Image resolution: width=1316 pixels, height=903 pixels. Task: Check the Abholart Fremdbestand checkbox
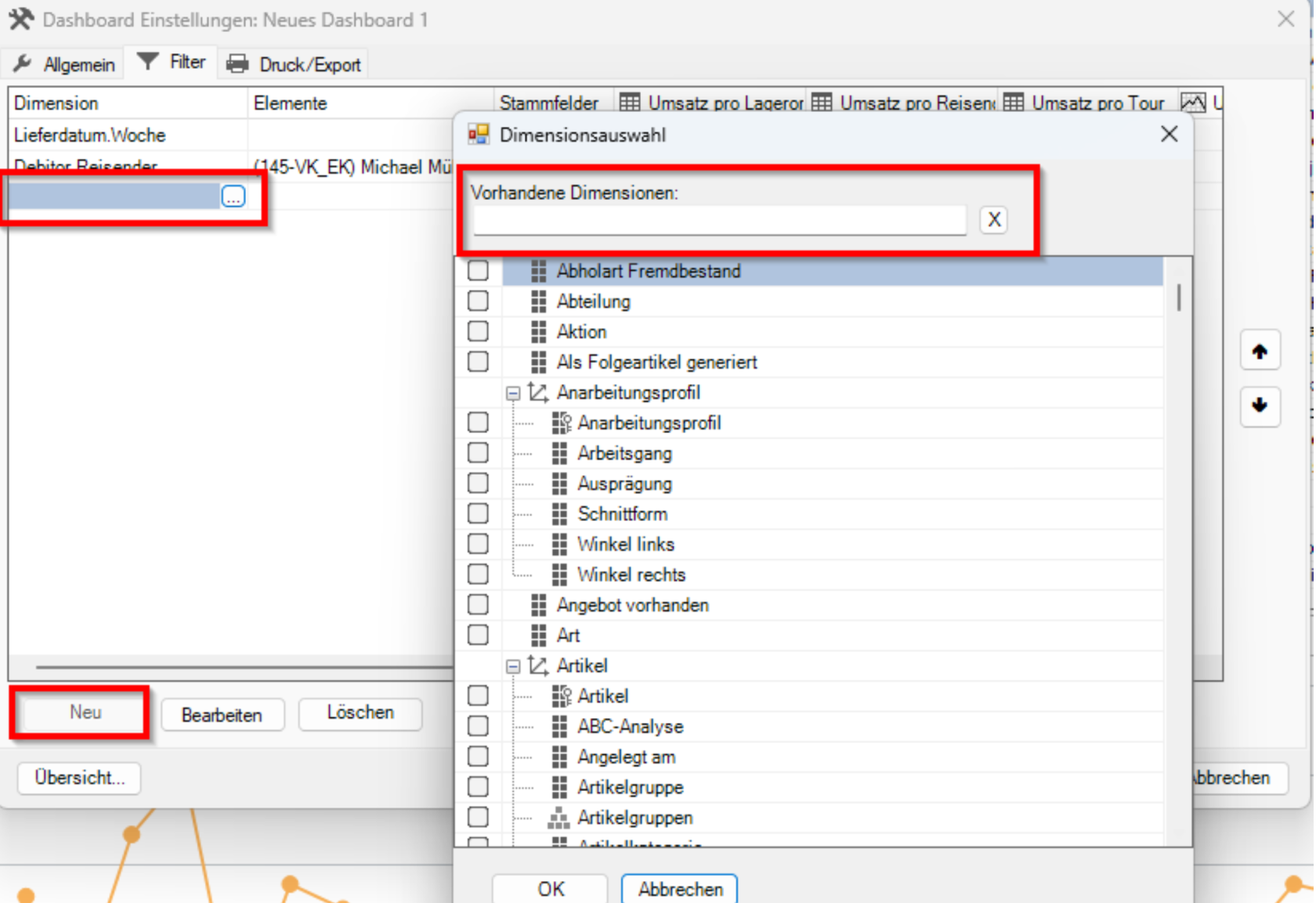click(478, 271)
